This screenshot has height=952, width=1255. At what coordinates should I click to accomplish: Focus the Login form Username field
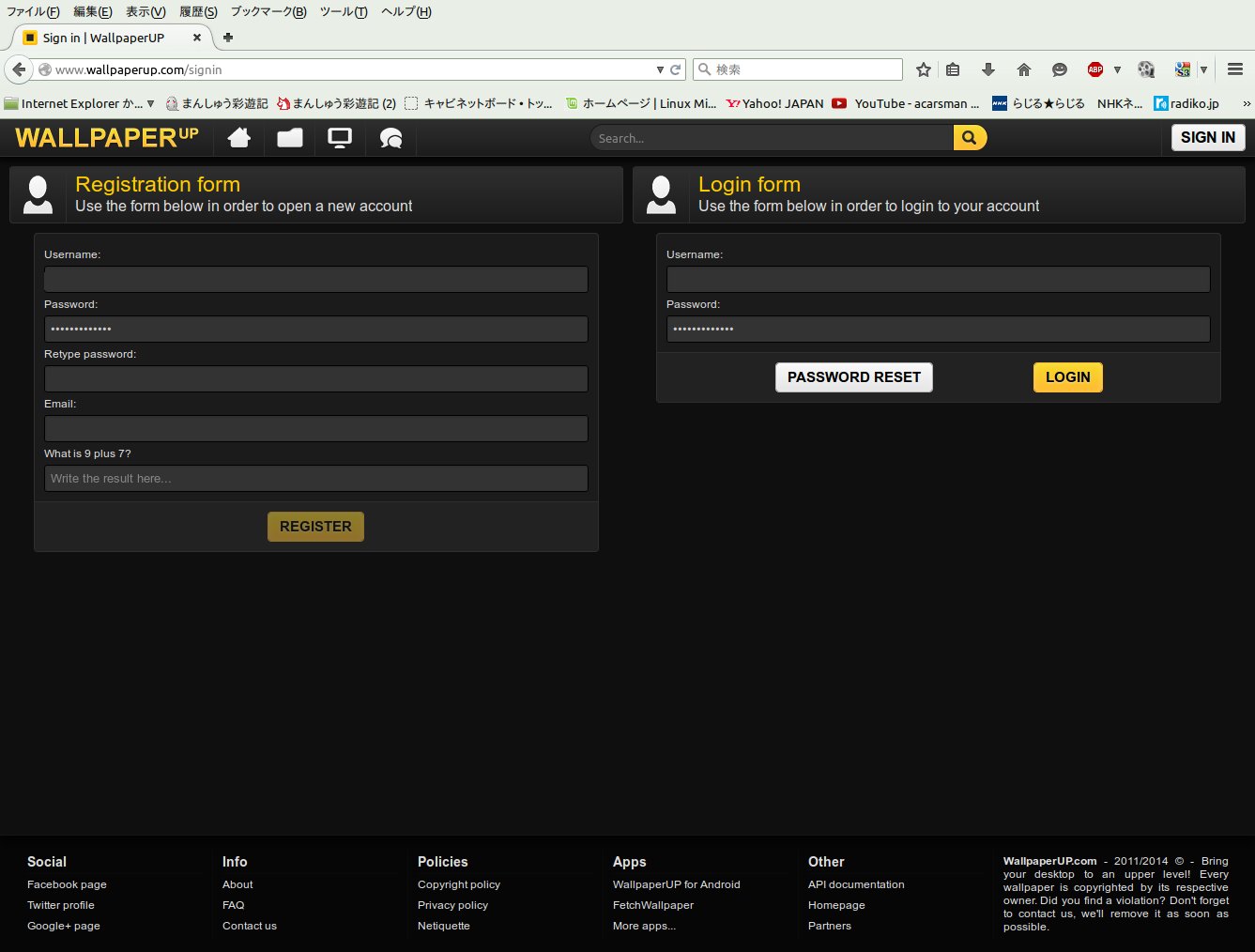coord(938,279)
